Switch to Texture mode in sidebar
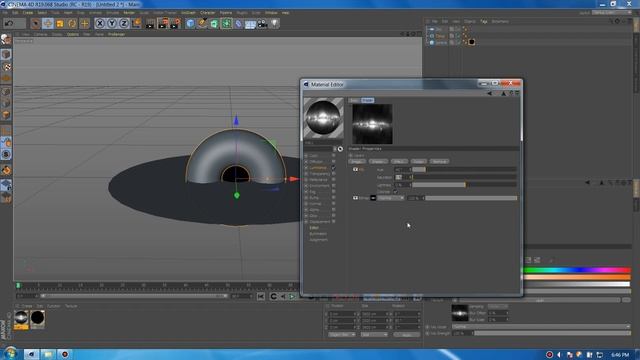640x360 pixels. click(x=6, y=67)
